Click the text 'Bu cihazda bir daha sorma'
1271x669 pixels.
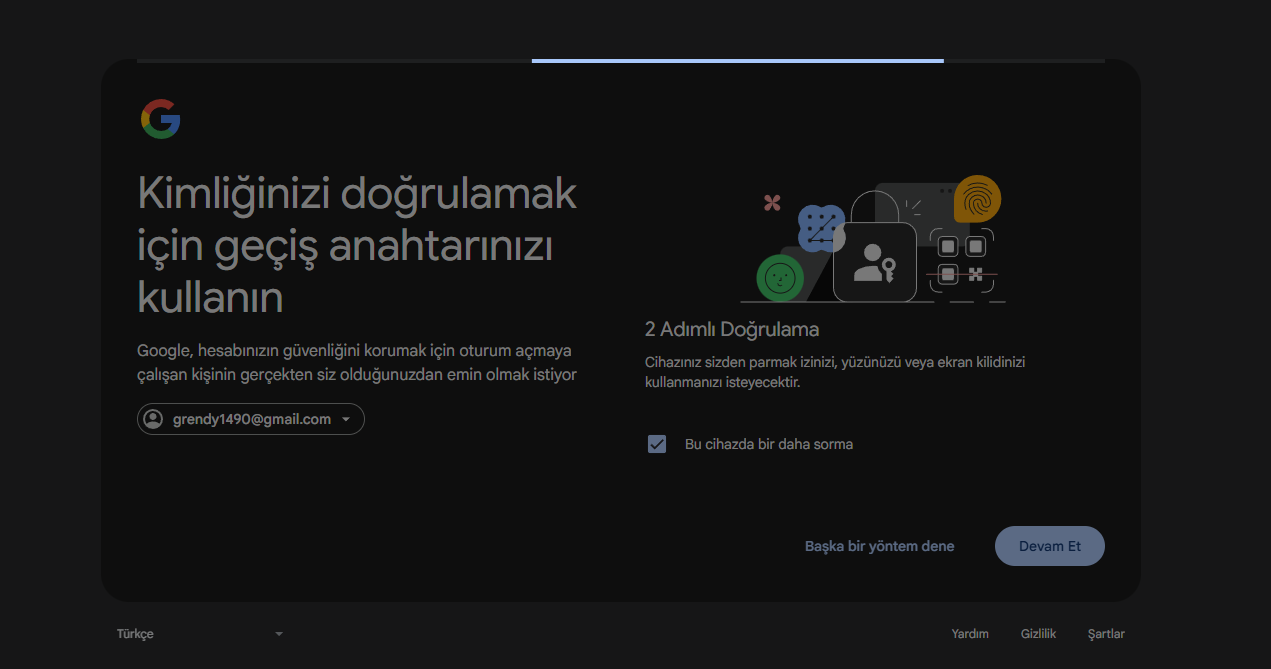769,444
